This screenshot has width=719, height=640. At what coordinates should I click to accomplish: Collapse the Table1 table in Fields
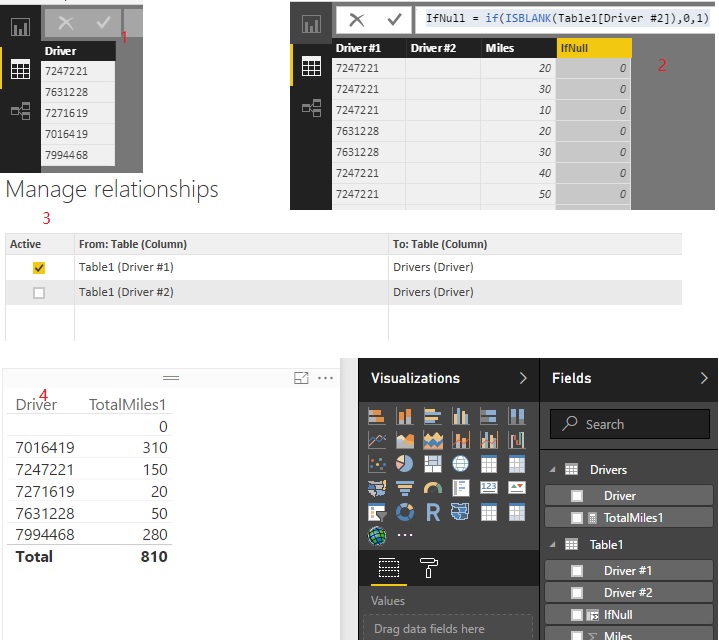(x=553, y=545)
